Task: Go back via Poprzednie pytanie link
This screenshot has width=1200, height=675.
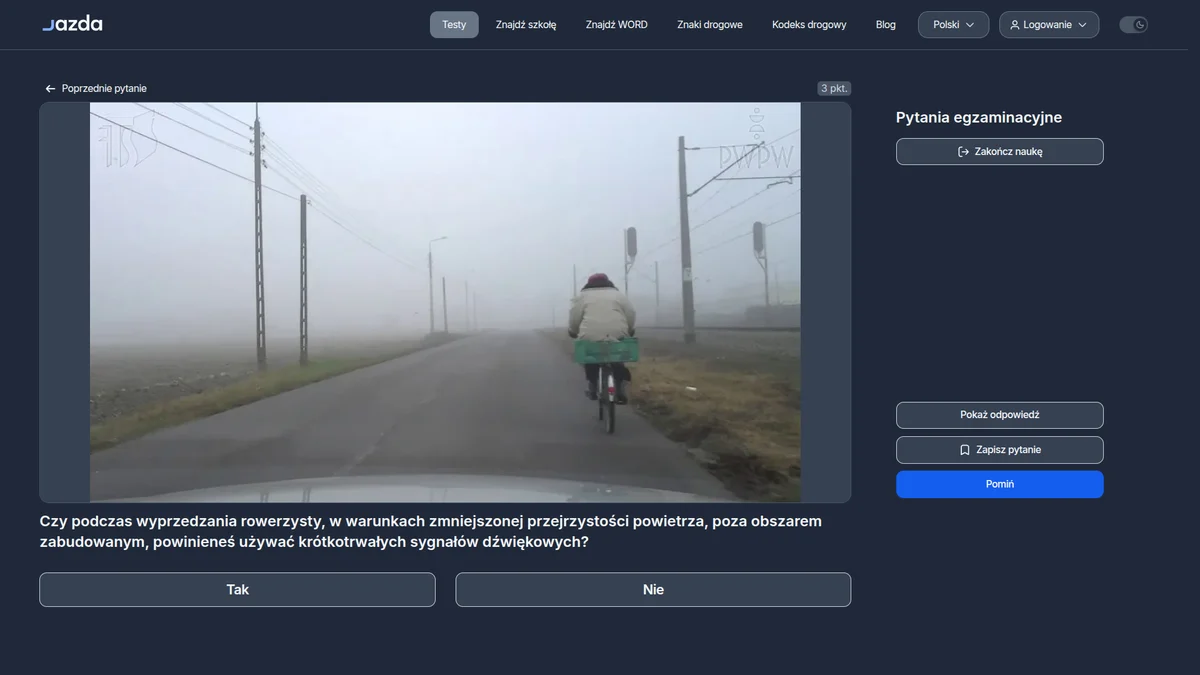Action: pyautogui.click(x=95, y=88)
